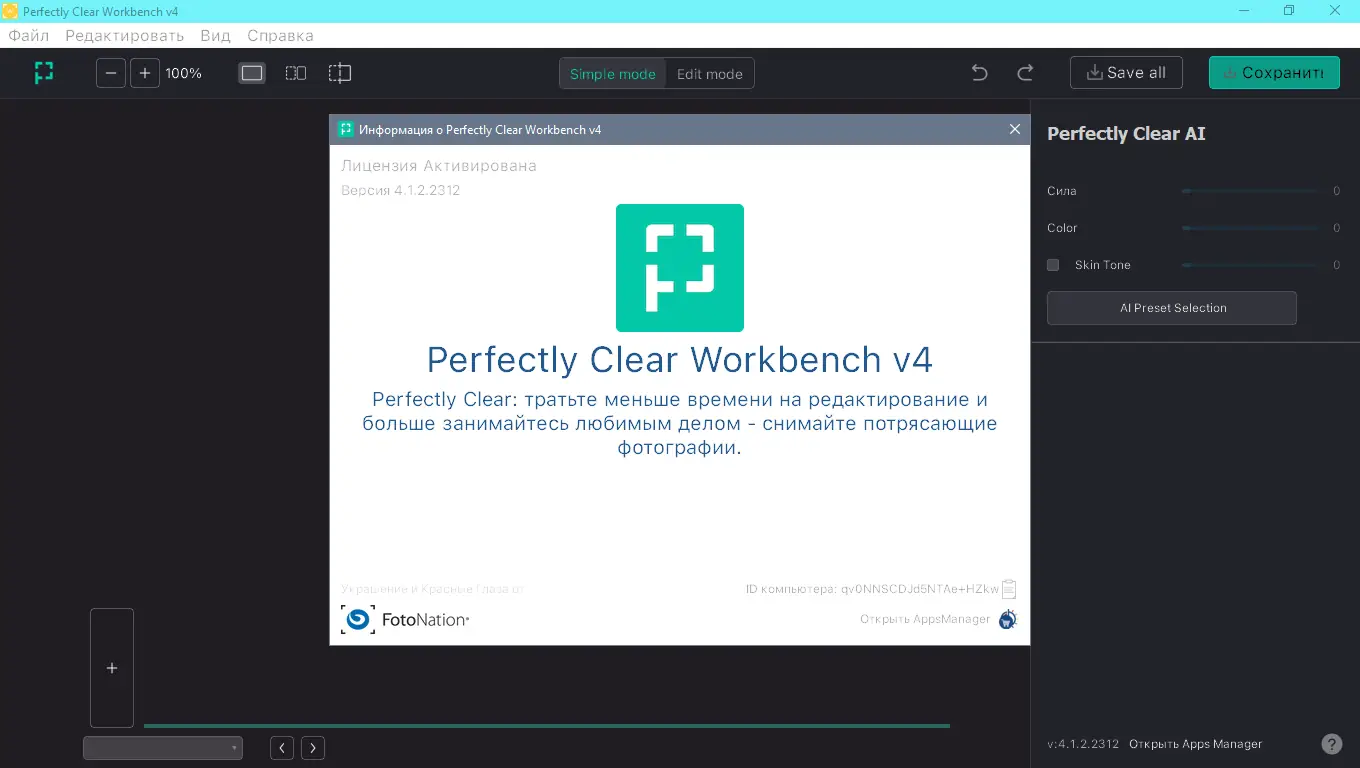Click the Версия 4.1.2.2312 text
This screenshot has width=1360, height=768.
click(400, 190)
